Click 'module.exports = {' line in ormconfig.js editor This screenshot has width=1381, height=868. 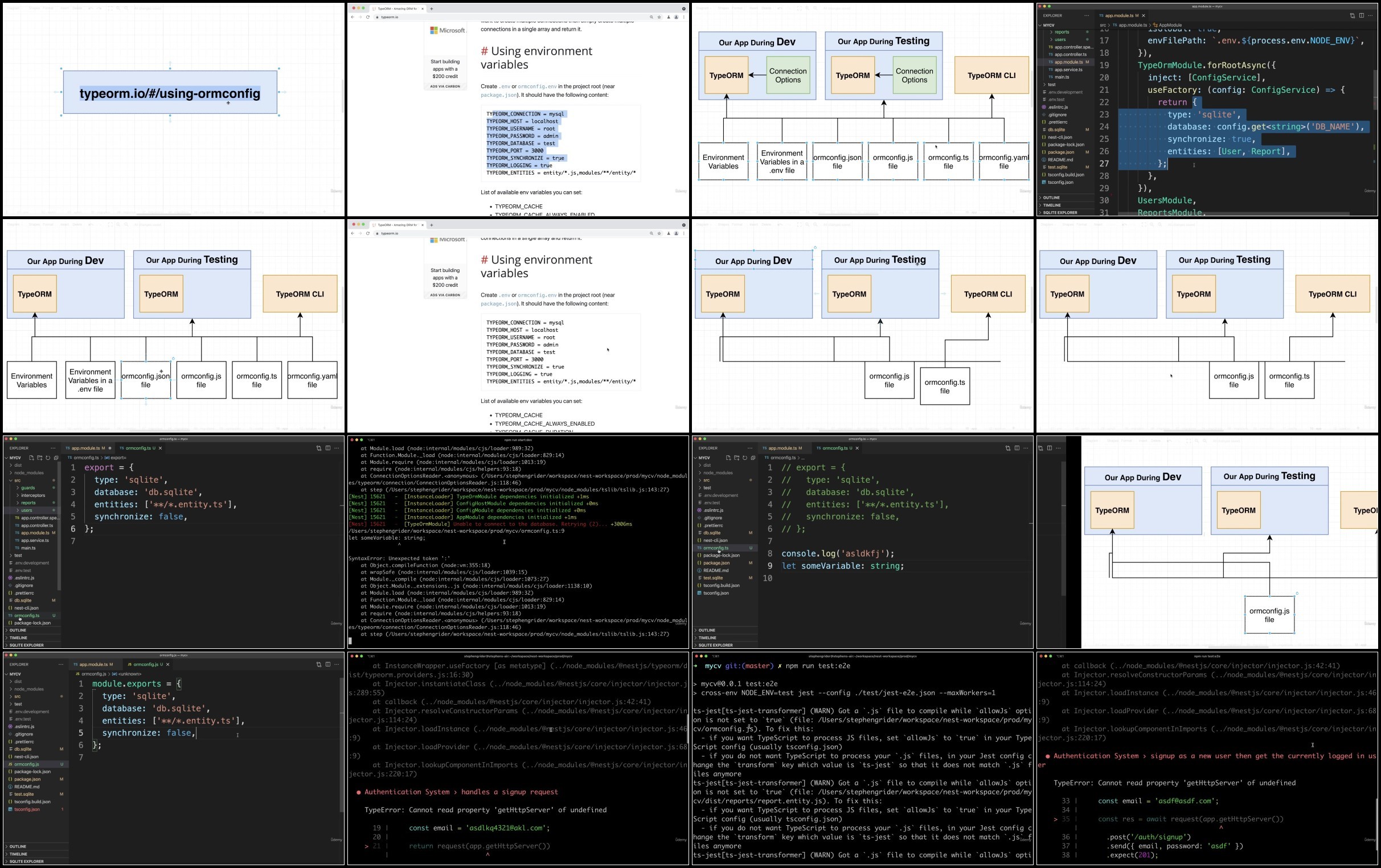coord(137,684)
